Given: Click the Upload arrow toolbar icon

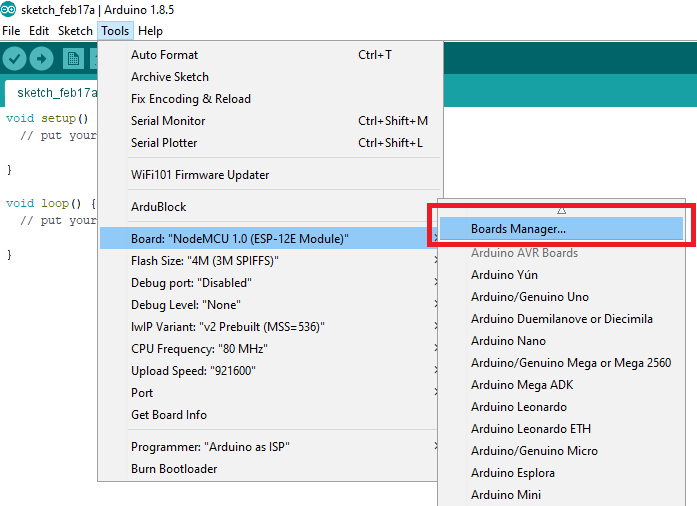Looking at the screenshot, I should coord(41,59).
